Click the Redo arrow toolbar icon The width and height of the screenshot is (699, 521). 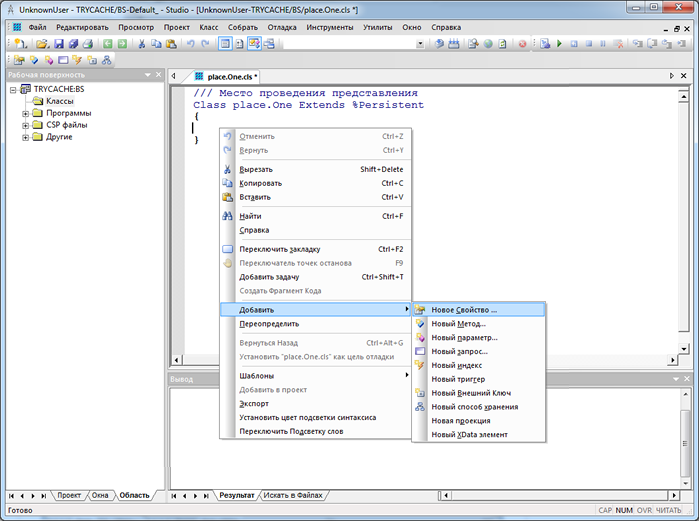[x=205, y=44]
